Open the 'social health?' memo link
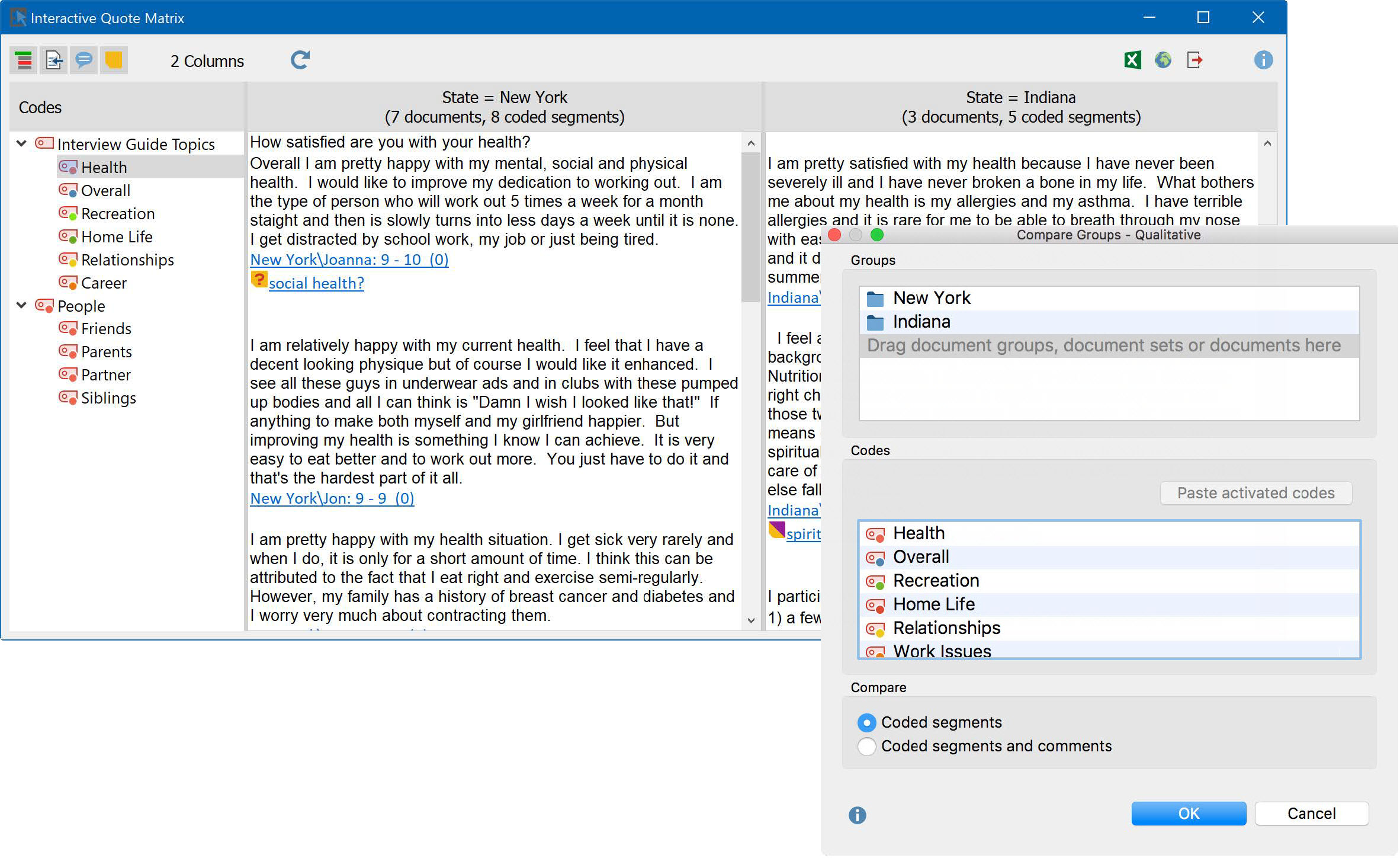 tap(316, 283)
